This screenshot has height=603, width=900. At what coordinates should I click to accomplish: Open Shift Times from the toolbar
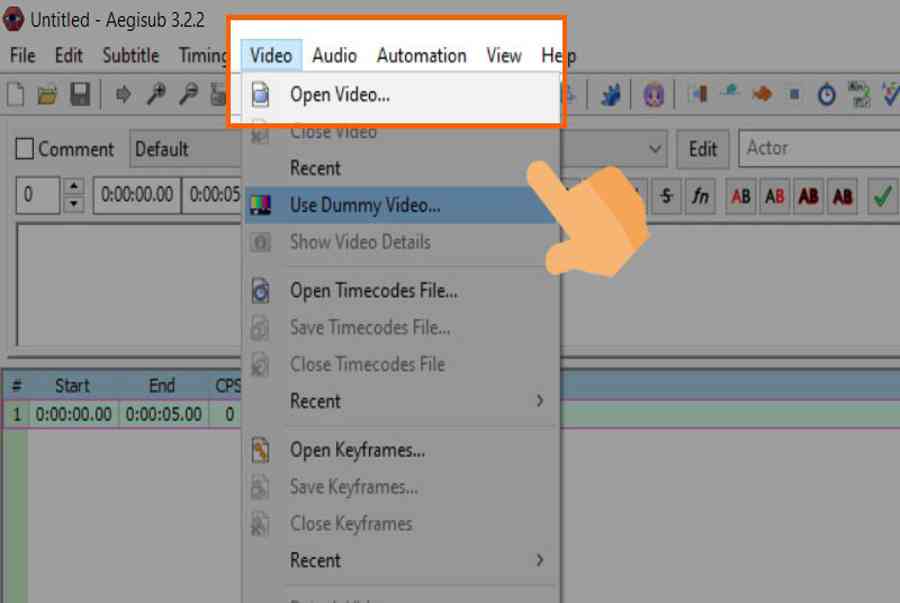coord(698,94)
